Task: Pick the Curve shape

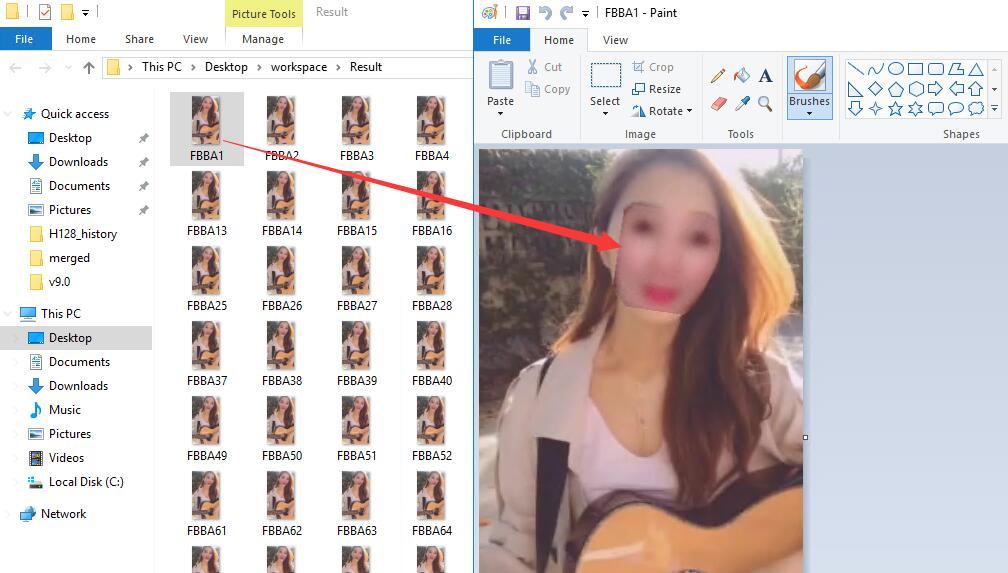Action: pos(875,69)
